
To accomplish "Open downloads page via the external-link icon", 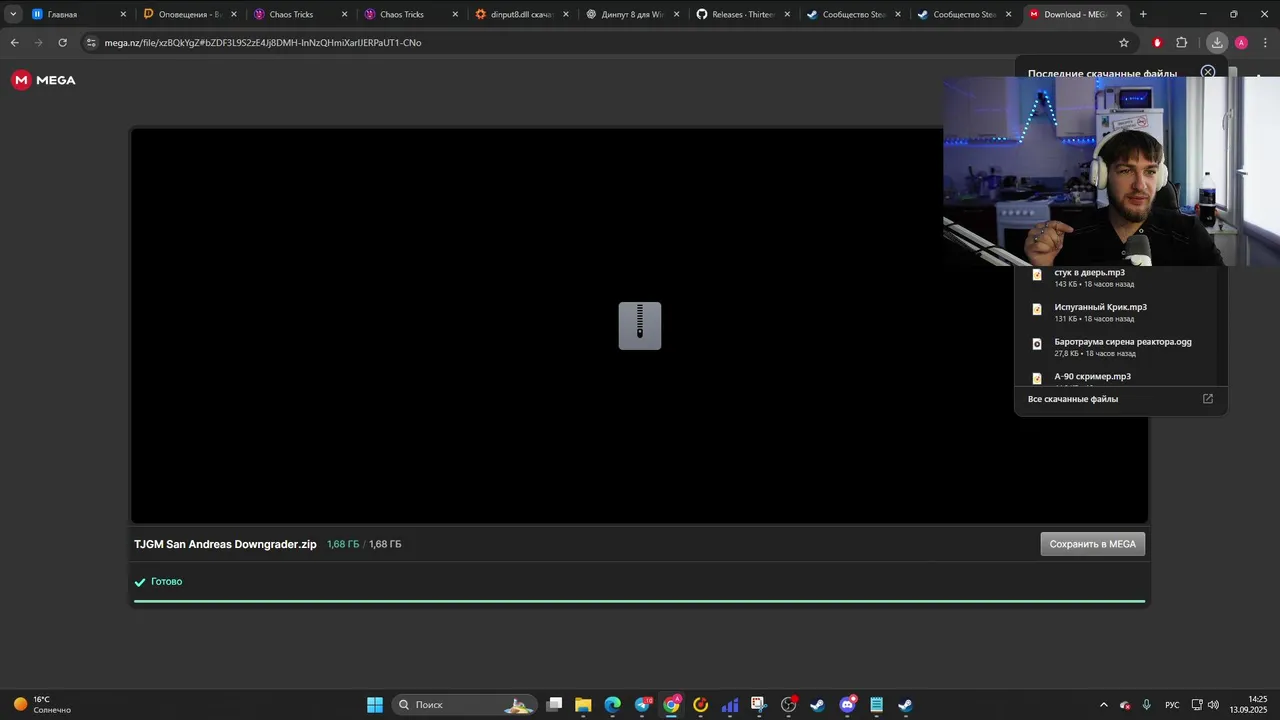I will point(1207,398).
